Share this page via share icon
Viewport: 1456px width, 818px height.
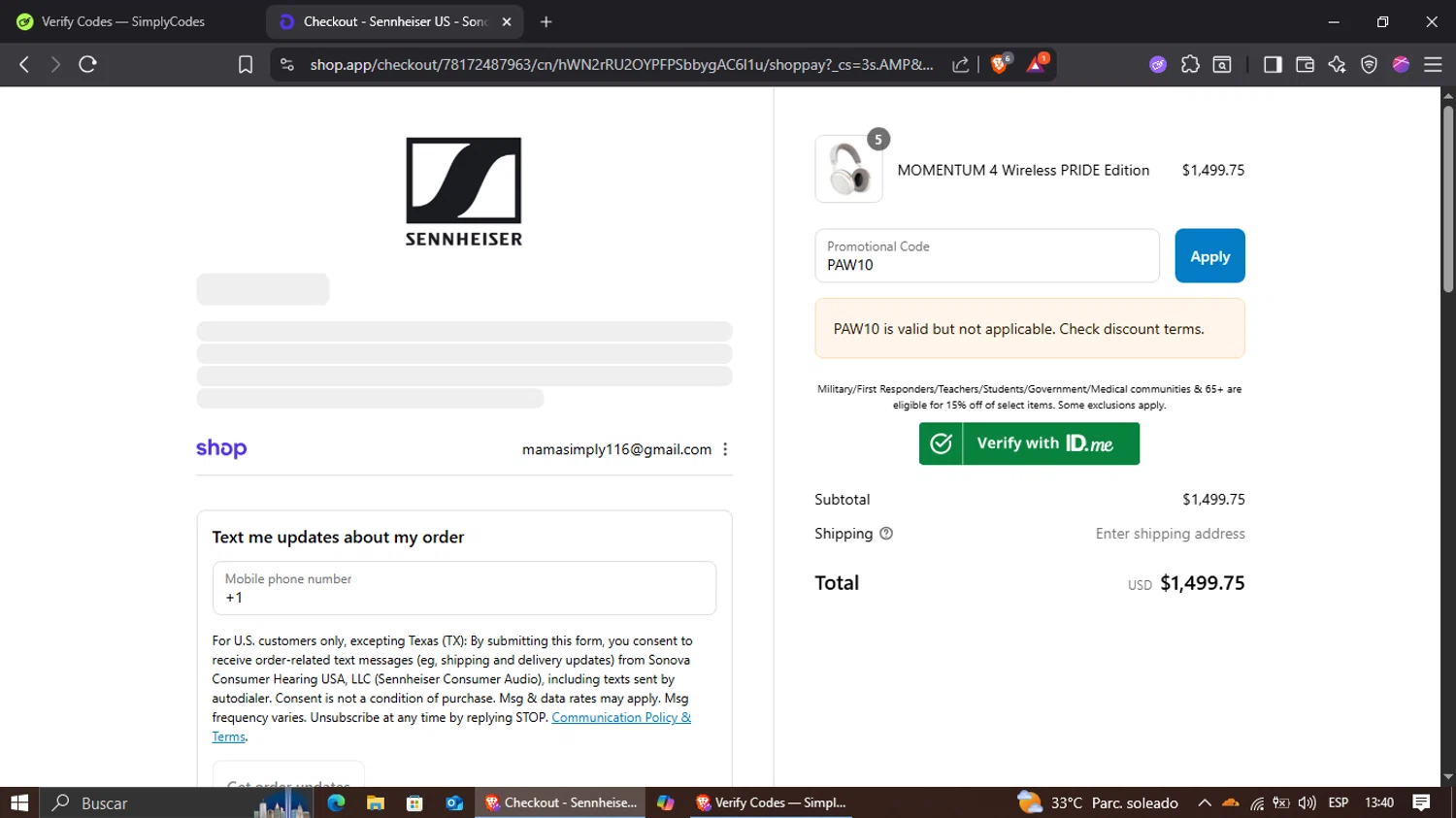coord(960,64)
